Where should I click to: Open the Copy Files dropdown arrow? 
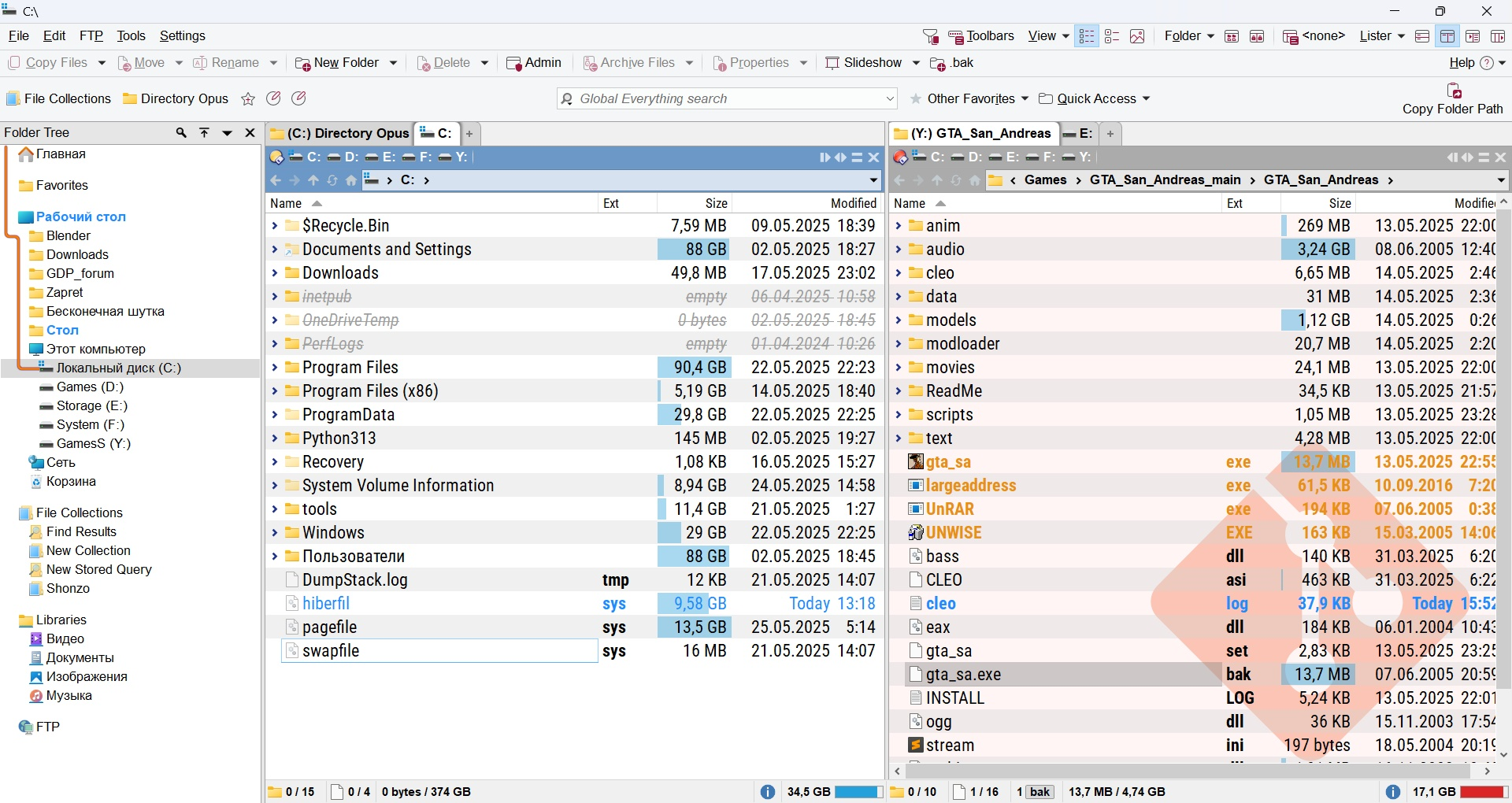(102, 63)
